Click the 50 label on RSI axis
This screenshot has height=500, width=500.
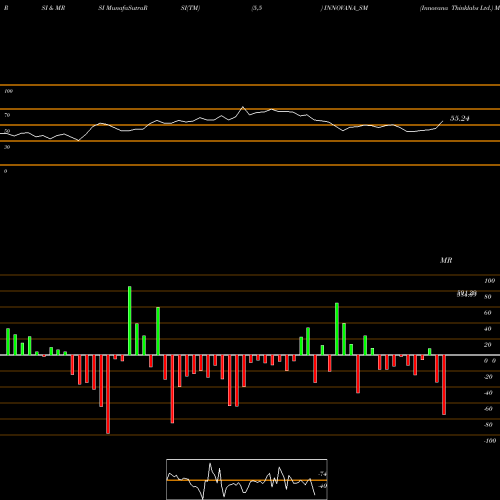[x=7, y=131]
